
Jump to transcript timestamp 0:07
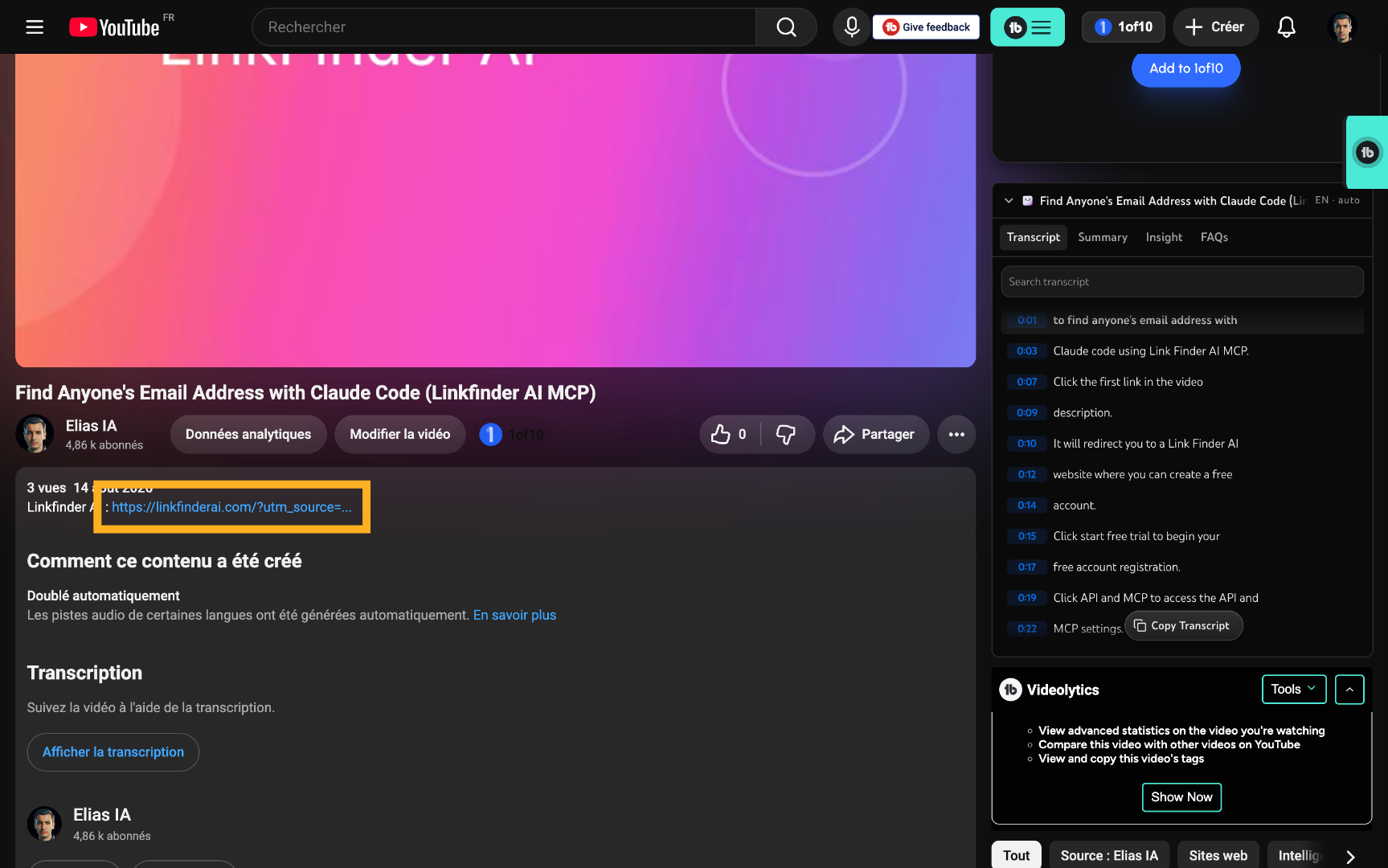1027,383
